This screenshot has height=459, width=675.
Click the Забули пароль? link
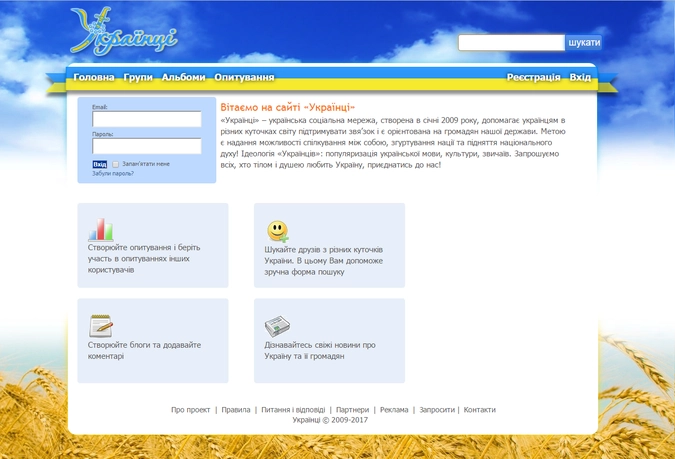tap(113, 173)
